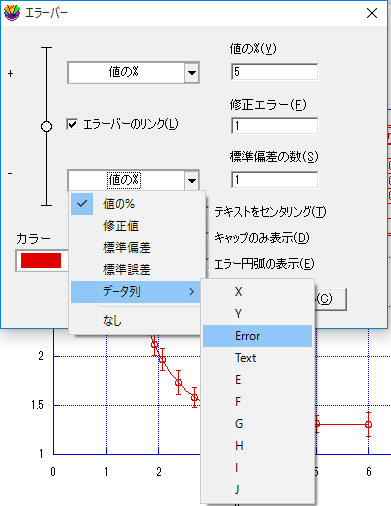Pick column I from the submenu
This screenshot has height=506, width=391.
(x=257, y=468)
